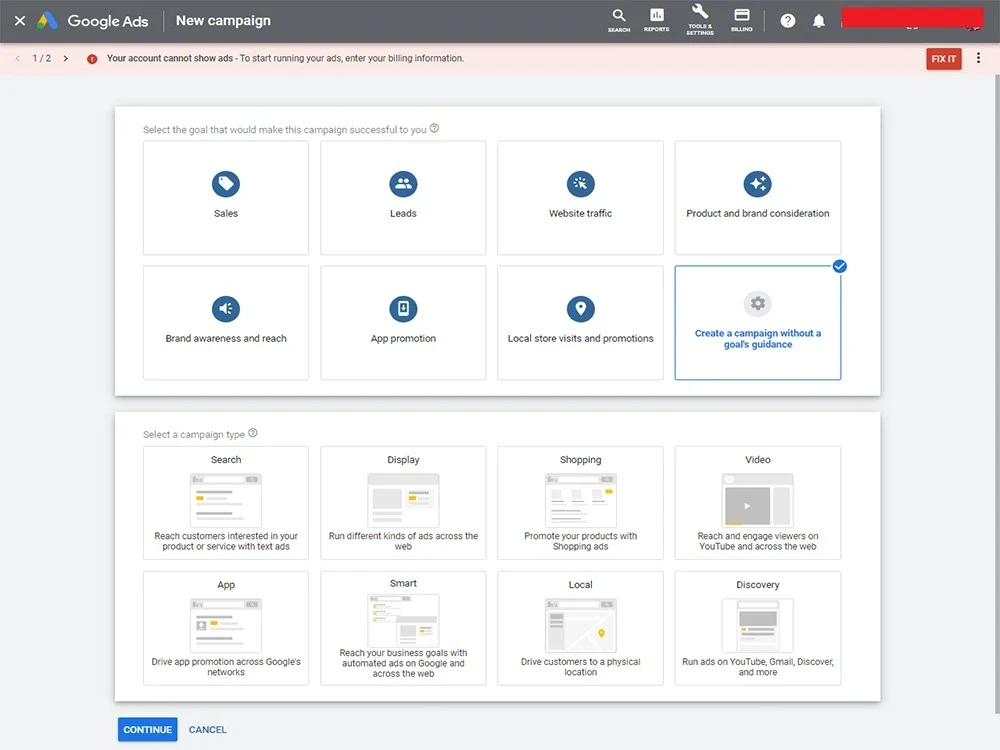Viewport: 1000px width, 750px height.
Task: Toggle the blue selected checkmark badge
Action: 839,267
